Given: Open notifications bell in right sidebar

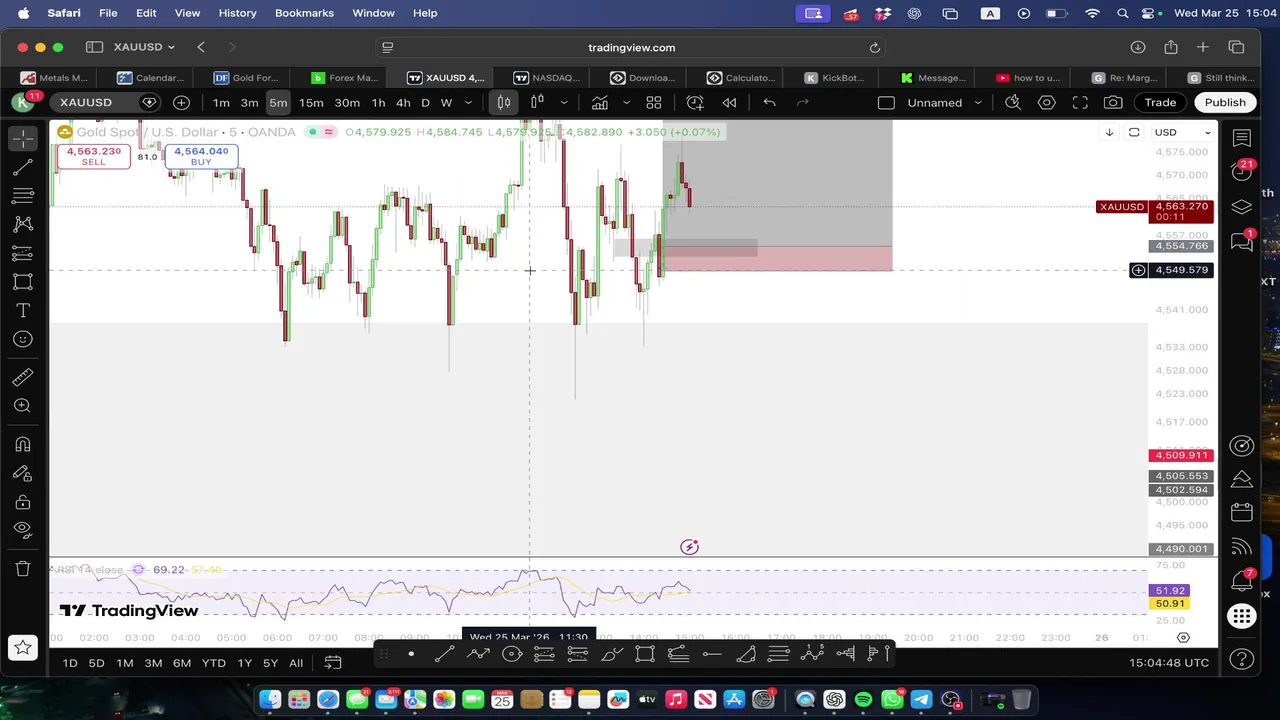Looking at the screenshot, I should 1241,580.
